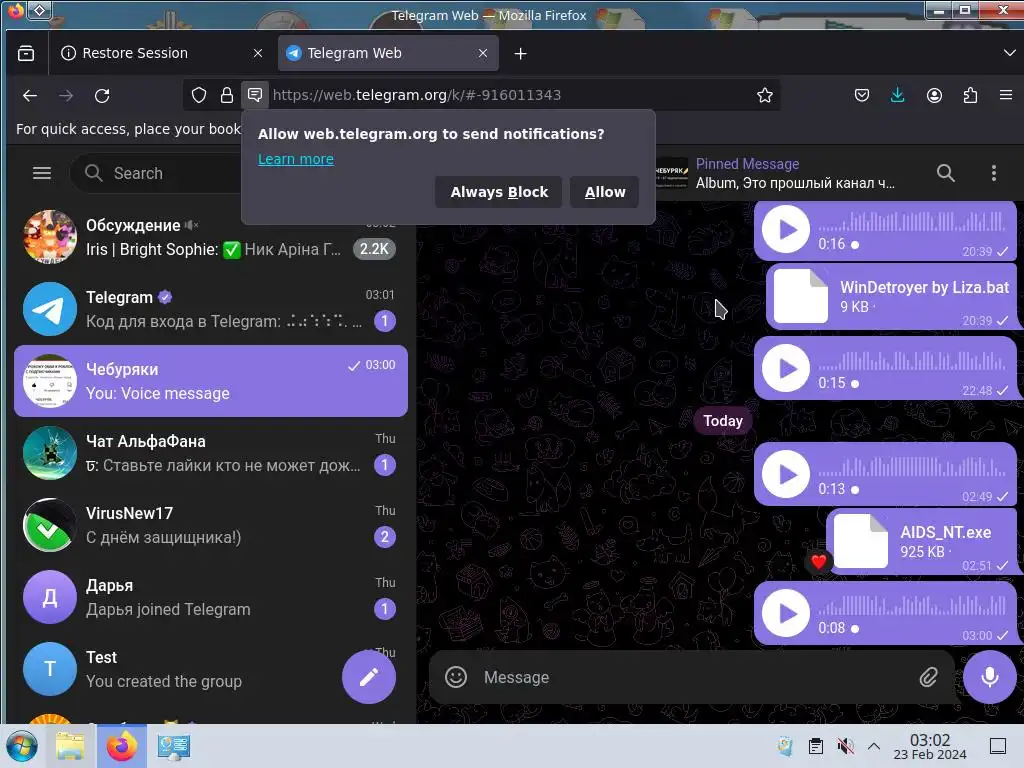Open the Firefox downloads panel
The height and width of the screenshot is (768, 1024).
coord(898,95)
